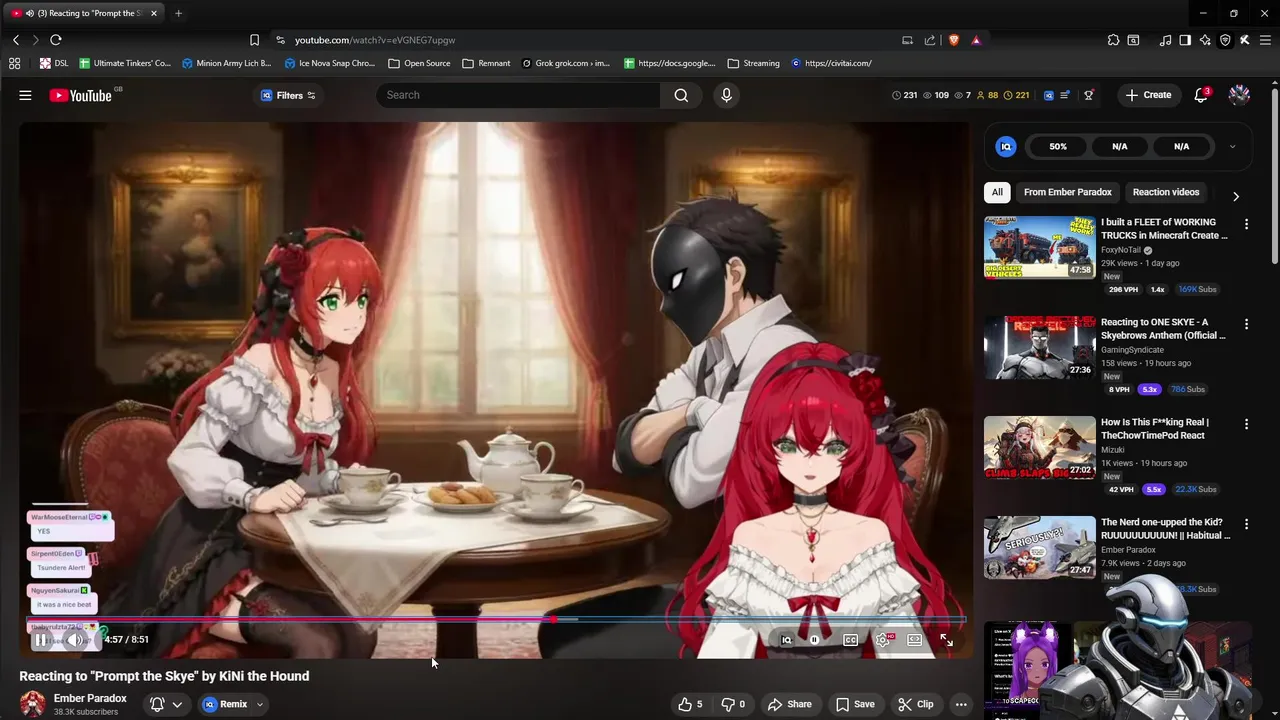Open Reacting to ONE SKYE video title

(x=1163, y=329)
